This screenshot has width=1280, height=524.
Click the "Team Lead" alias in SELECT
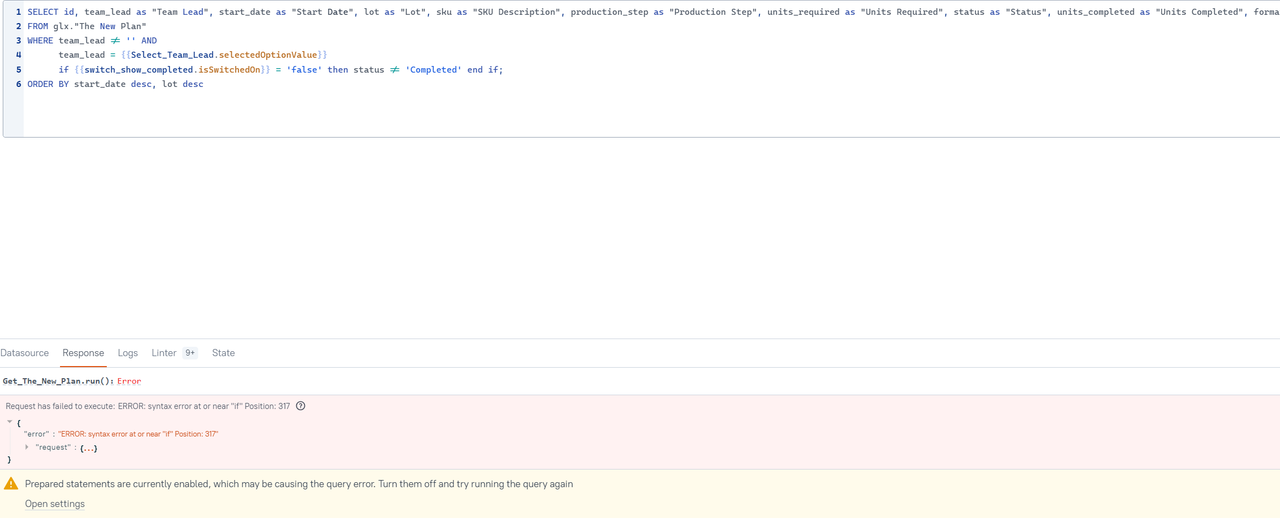tap(180, 12)
